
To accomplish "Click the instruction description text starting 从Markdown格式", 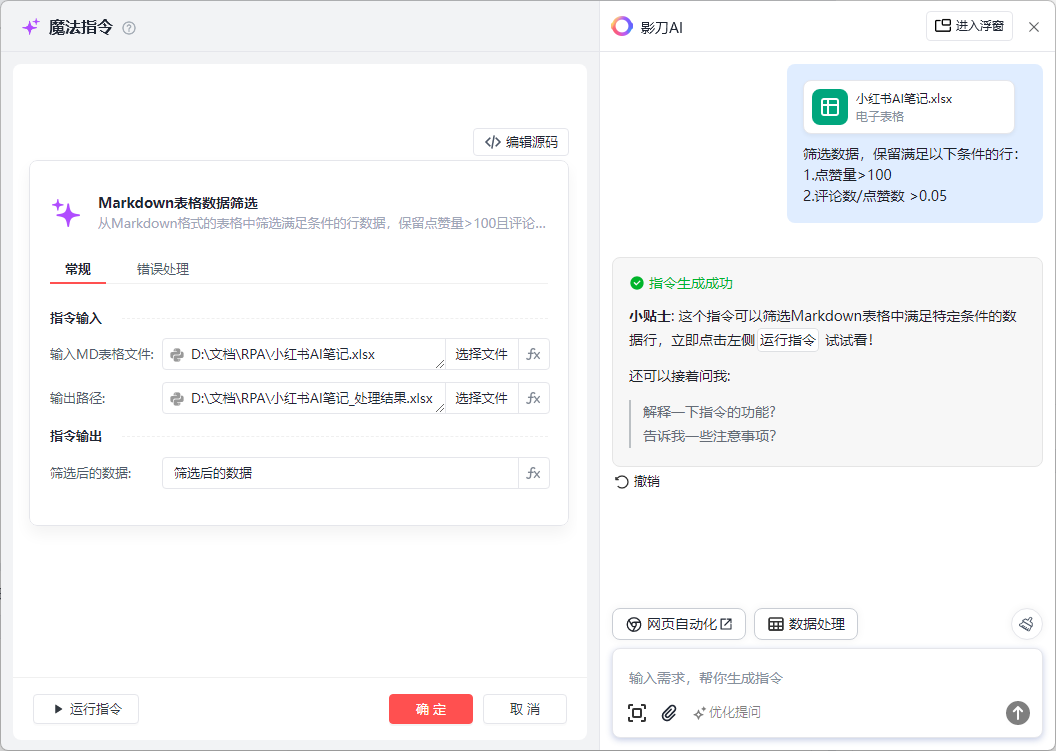I will pos(322,224).
